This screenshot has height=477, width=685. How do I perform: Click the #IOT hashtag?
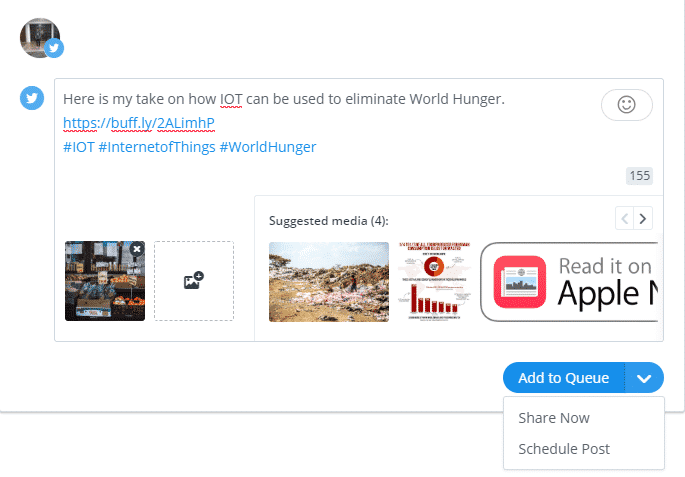[78, 147]
